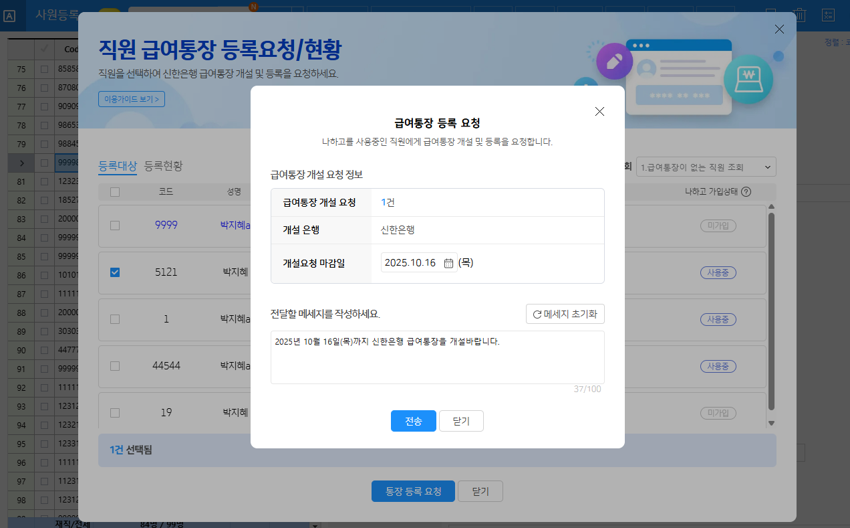
Task: Open the 급여통장이 없는 직원 조회 dropdown
Action: tap(706, 167)
